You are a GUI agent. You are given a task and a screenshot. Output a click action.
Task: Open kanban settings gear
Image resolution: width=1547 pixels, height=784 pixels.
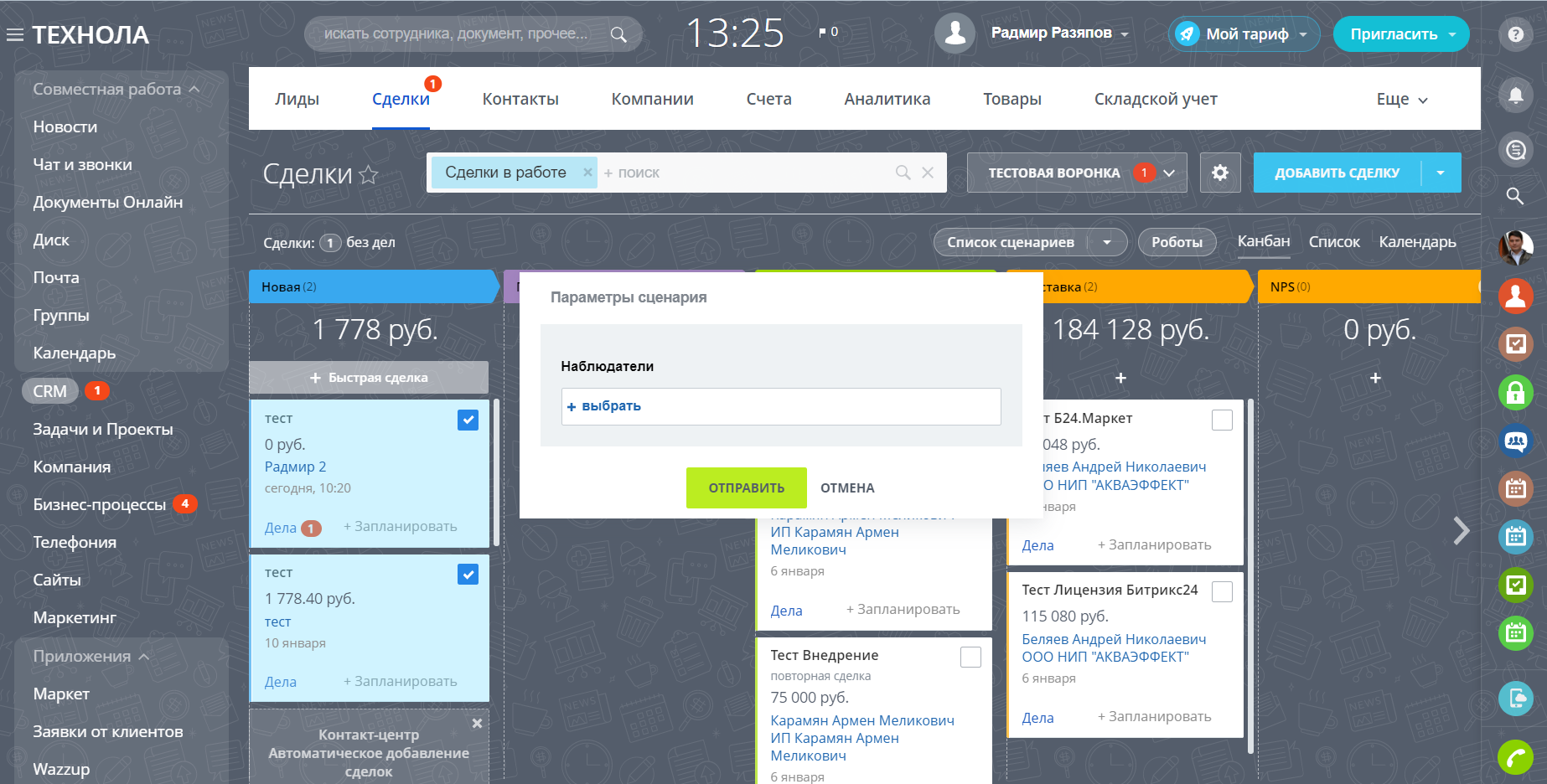click(x=1220, y=173)
